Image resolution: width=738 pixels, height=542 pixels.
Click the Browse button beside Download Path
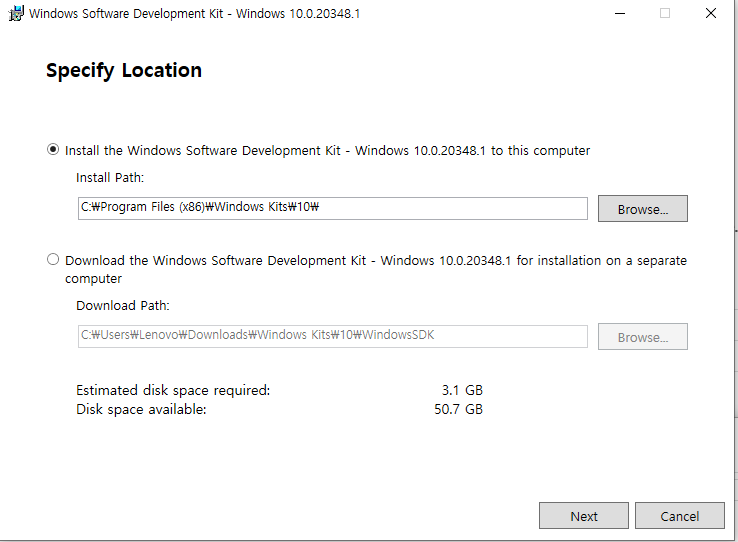[642, 336]
